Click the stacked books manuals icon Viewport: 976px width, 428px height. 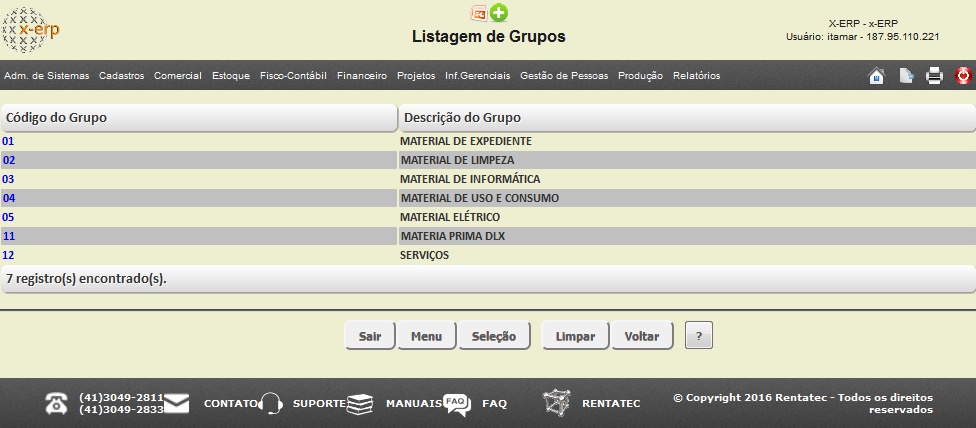click(x=360, y=404)
